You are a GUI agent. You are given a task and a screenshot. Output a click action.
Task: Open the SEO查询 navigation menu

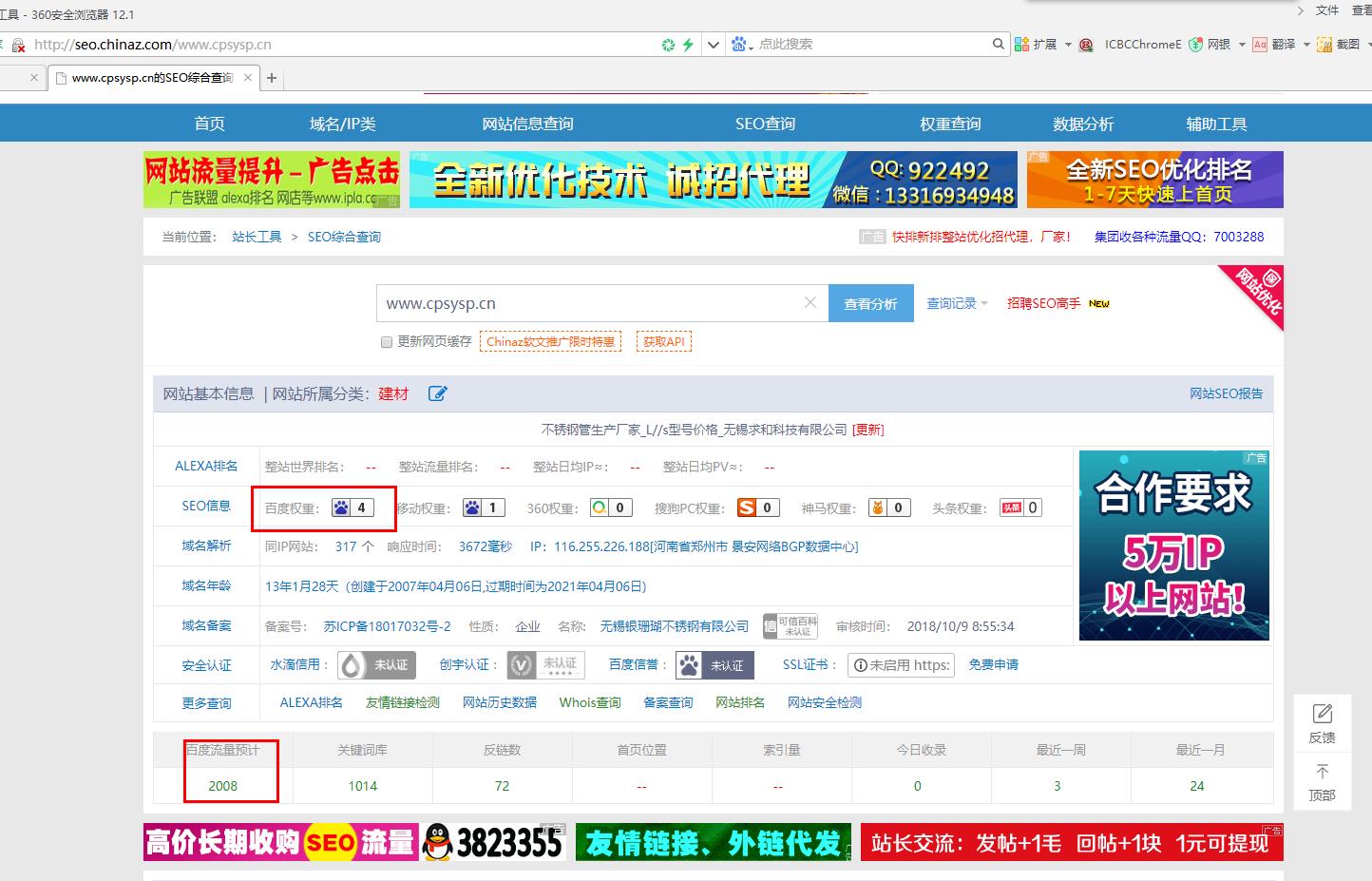[765, 124]
